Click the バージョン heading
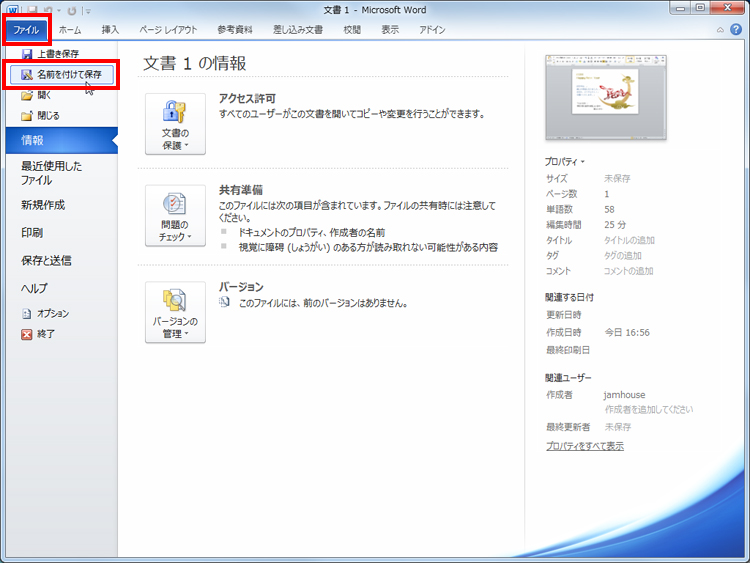The height and width of the screenshot is (563, 750). pos(241,287)
